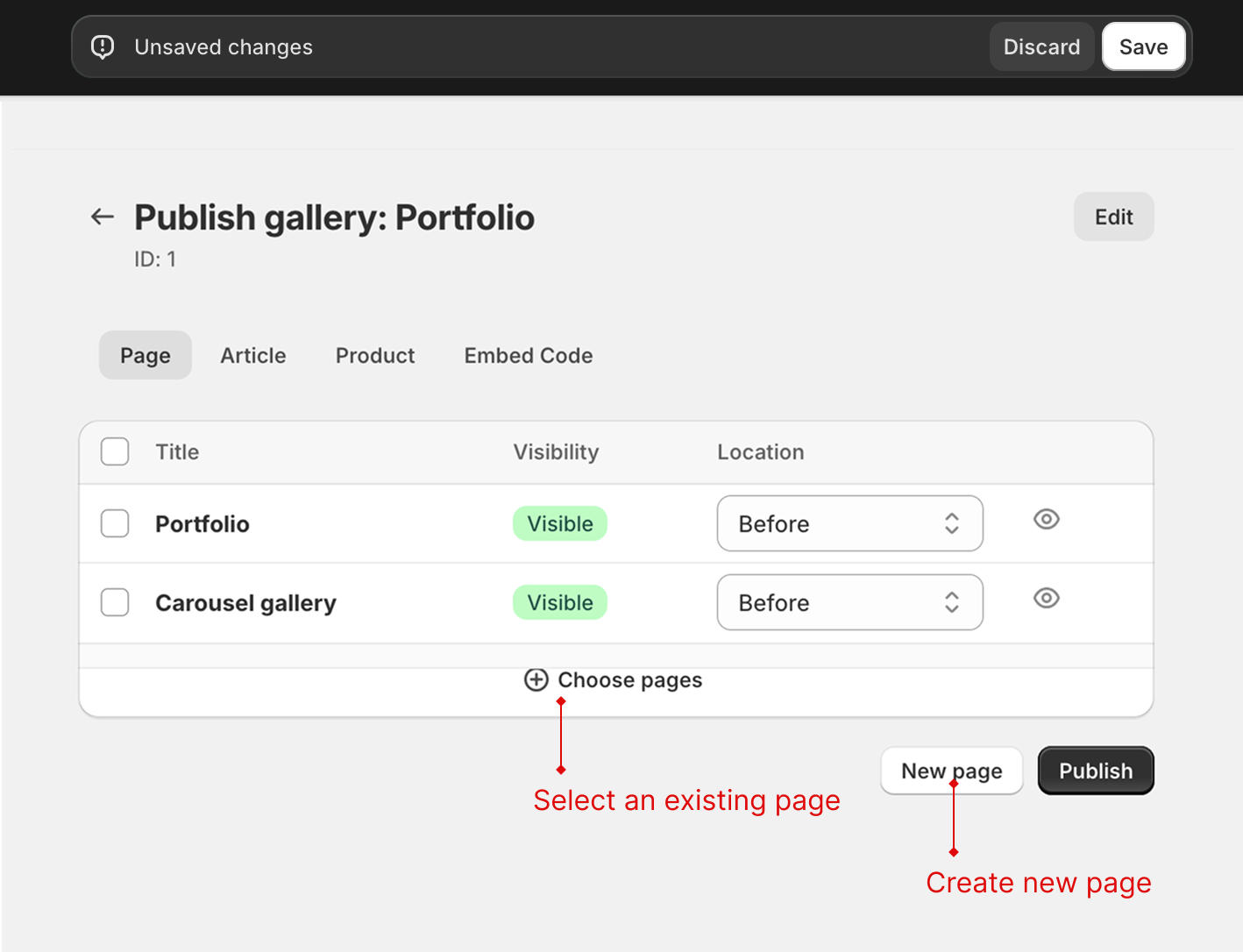Click the back arrow to return
This screenshot has width=1243, height=952.
pos(102,217)
